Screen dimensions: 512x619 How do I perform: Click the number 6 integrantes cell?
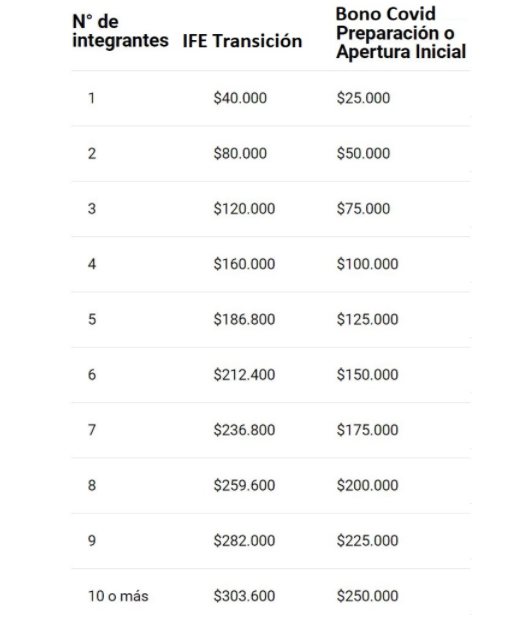coord(92,375)
